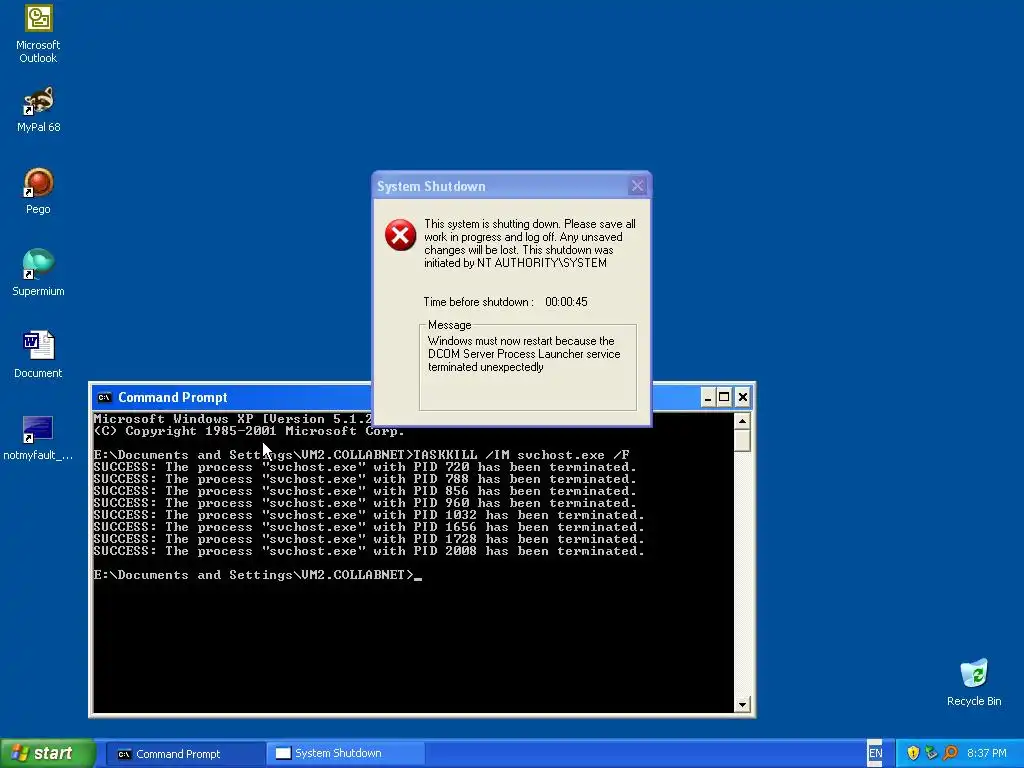
Task: Open the security shield tray icon
Action: pos(913,753)
